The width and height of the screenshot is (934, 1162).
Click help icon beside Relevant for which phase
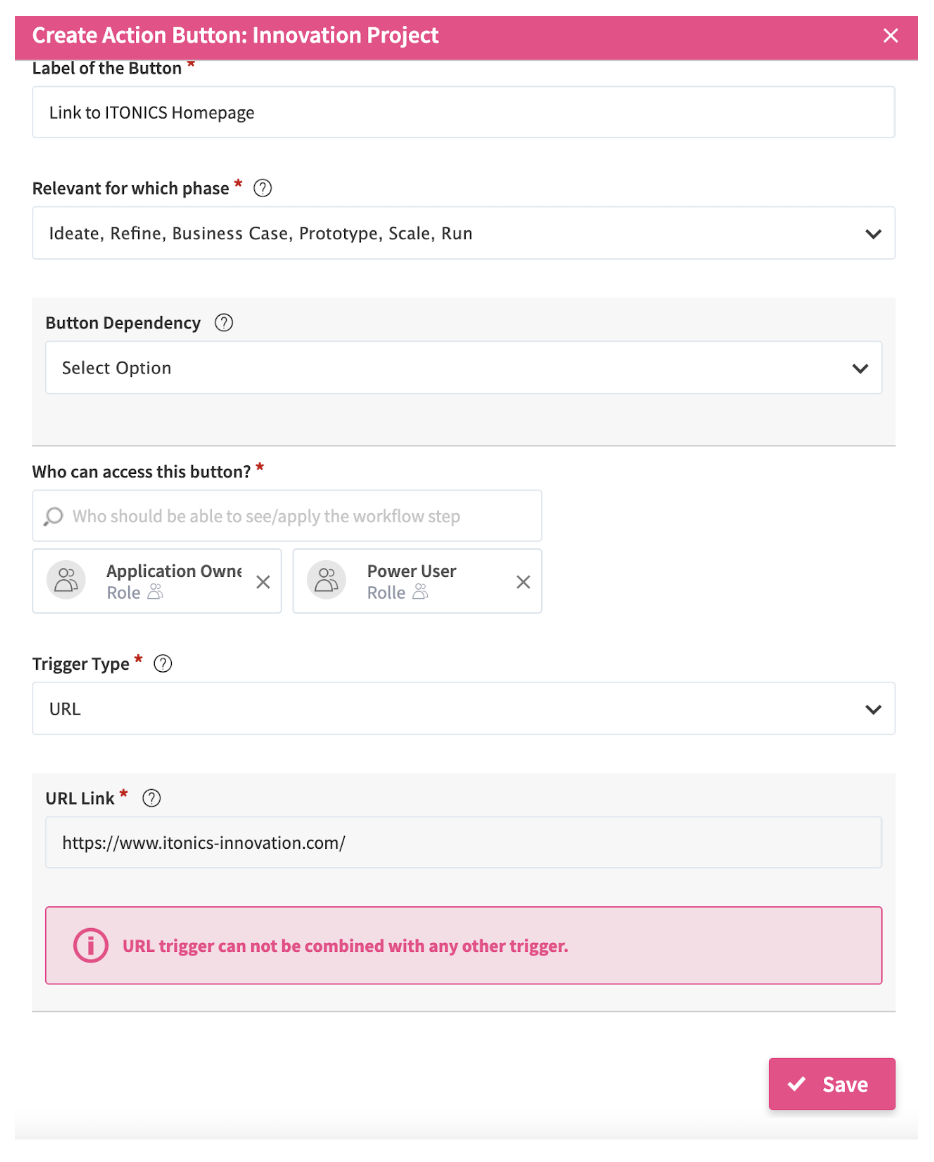pos(263,188)
